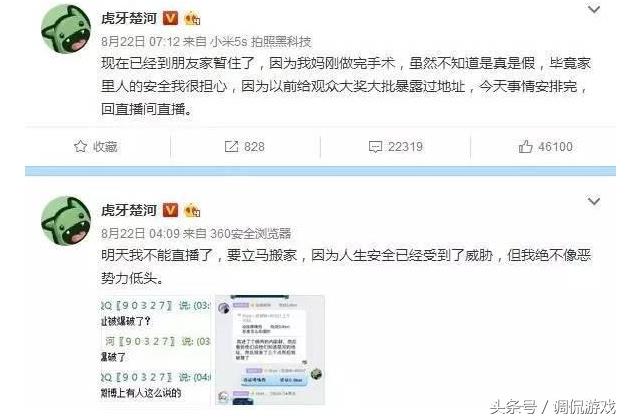Click the first post's green monster avatar
Screen dimensions: 625x420
tap(66, 29)
